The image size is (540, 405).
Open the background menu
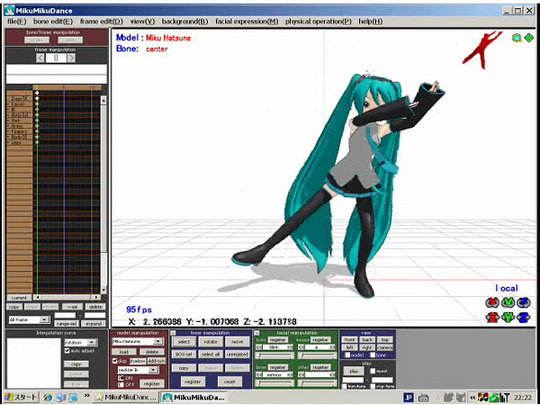(185, 21)
